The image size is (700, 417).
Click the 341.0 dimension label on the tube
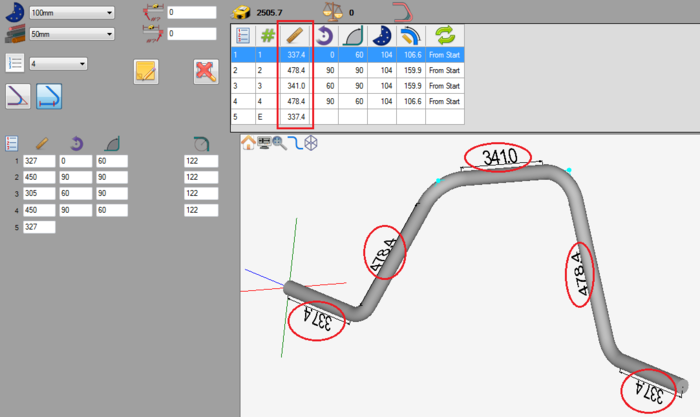[499, 157]
